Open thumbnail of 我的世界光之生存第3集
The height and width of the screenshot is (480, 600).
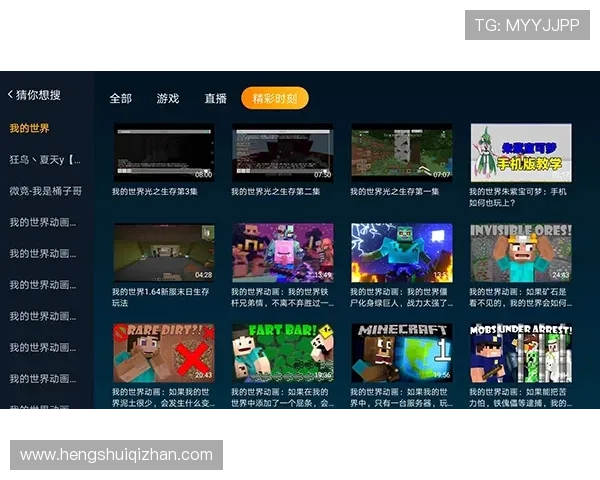click(164, 152)
